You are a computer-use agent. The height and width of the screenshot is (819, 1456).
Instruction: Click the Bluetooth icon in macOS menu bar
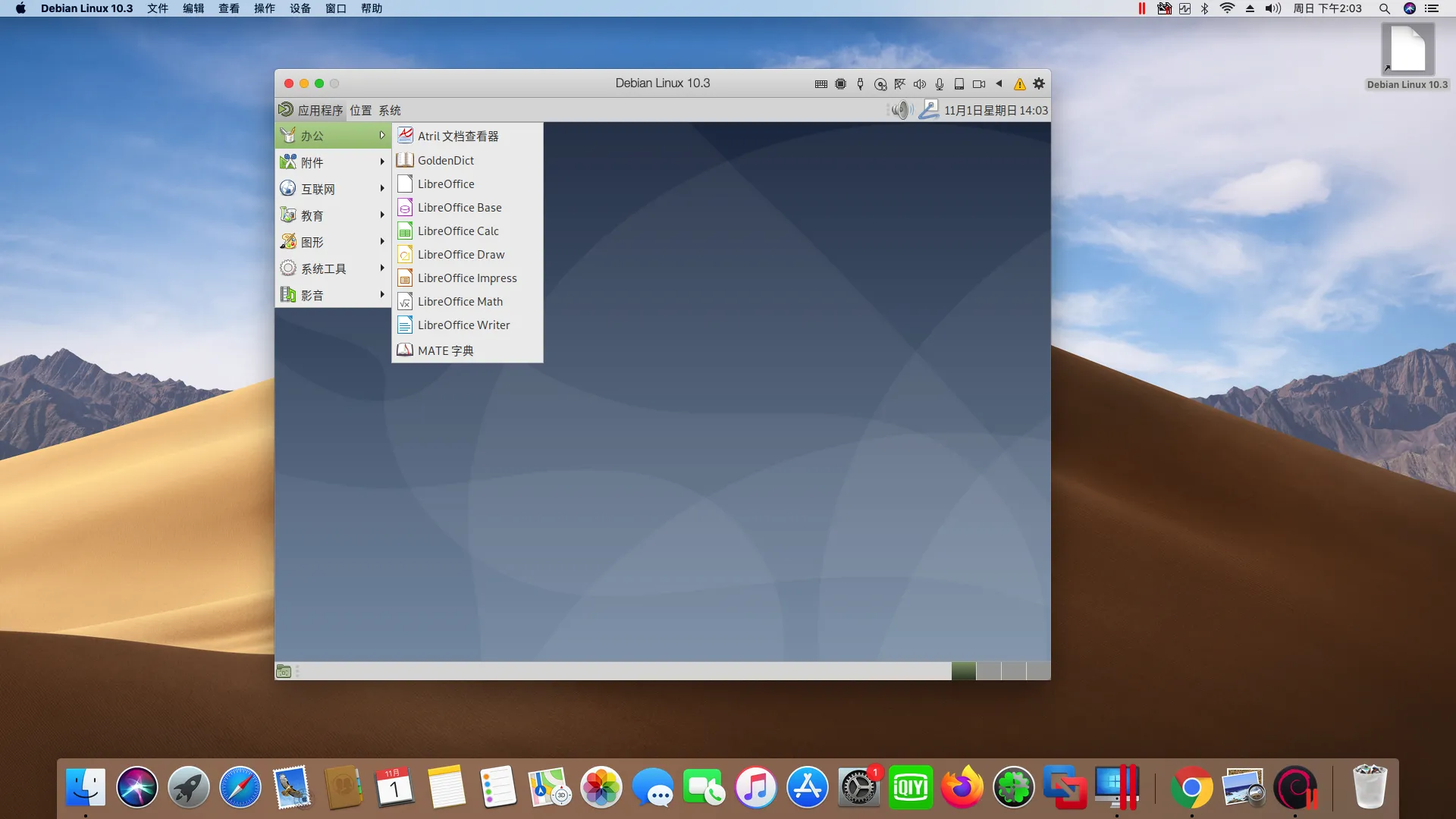(x=1204, y=8)
